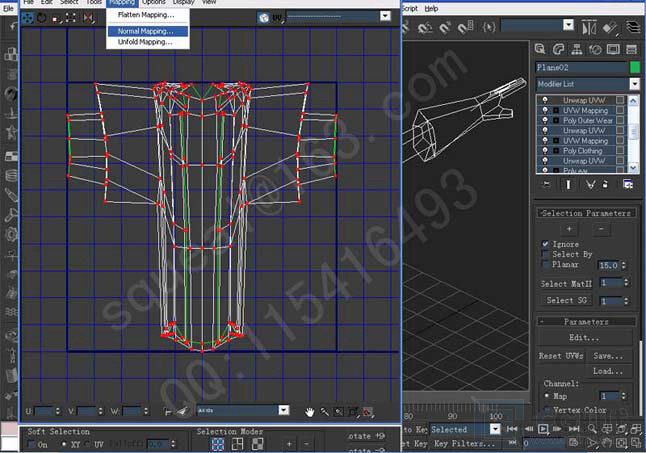Open the Modifier List dropdown
Viewport: 646px width, 453px height.
coord(634,84)
